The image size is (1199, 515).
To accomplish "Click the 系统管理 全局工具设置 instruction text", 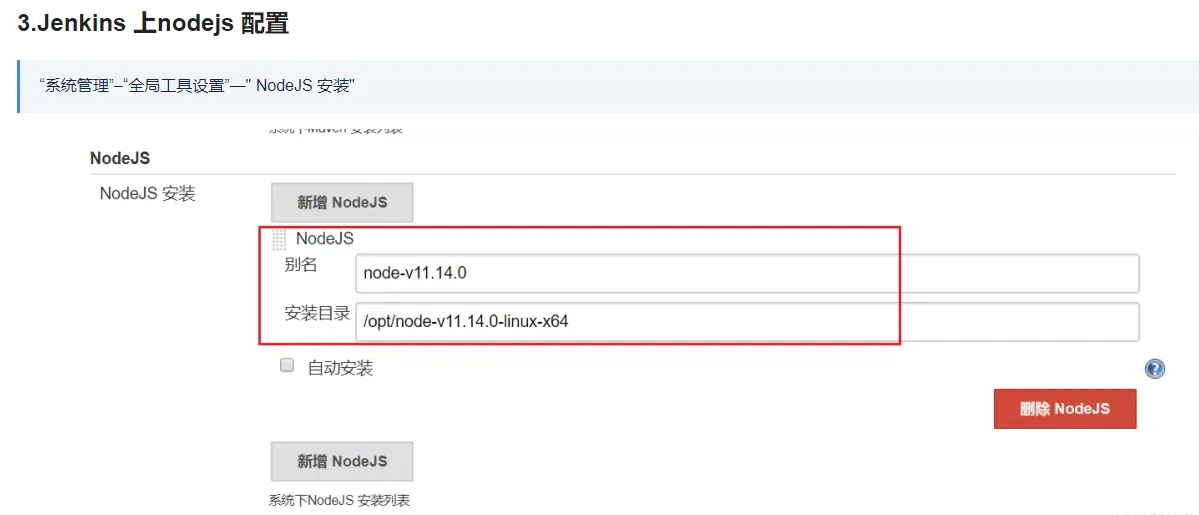I will (195, 86).
